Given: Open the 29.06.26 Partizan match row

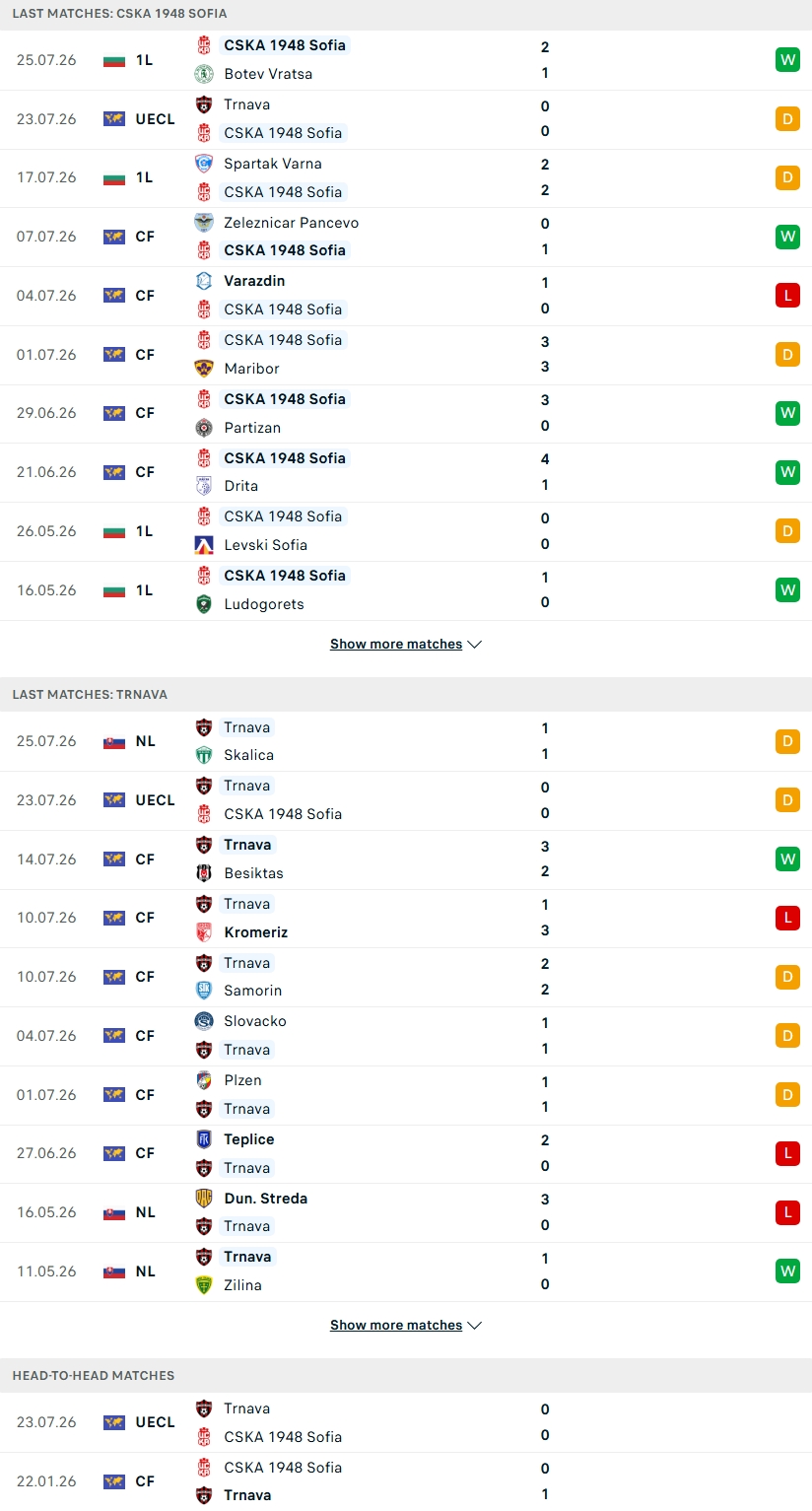Looking at the screenshot, I should click(406, 413).
